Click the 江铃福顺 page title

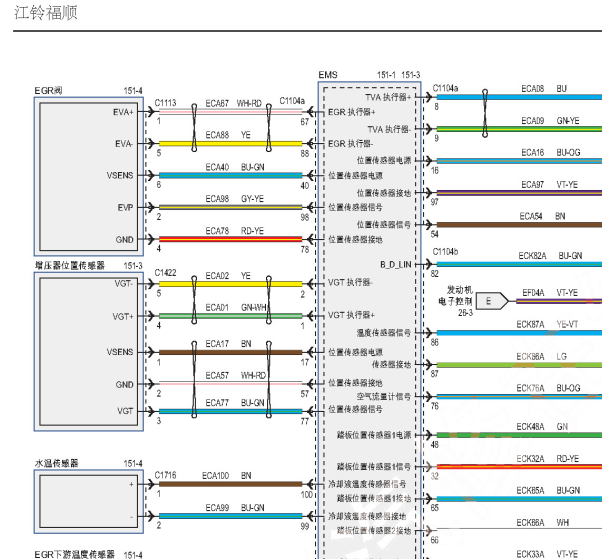pos(46,13)
